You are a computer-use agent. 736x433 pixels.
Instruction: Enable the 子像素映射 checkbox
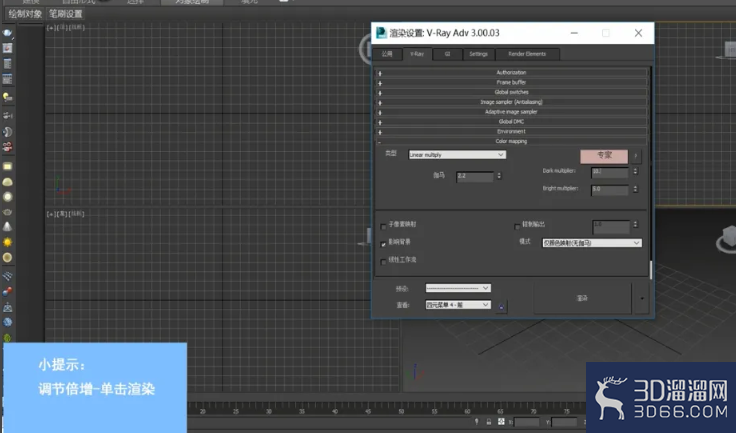[x=383, y=227]
